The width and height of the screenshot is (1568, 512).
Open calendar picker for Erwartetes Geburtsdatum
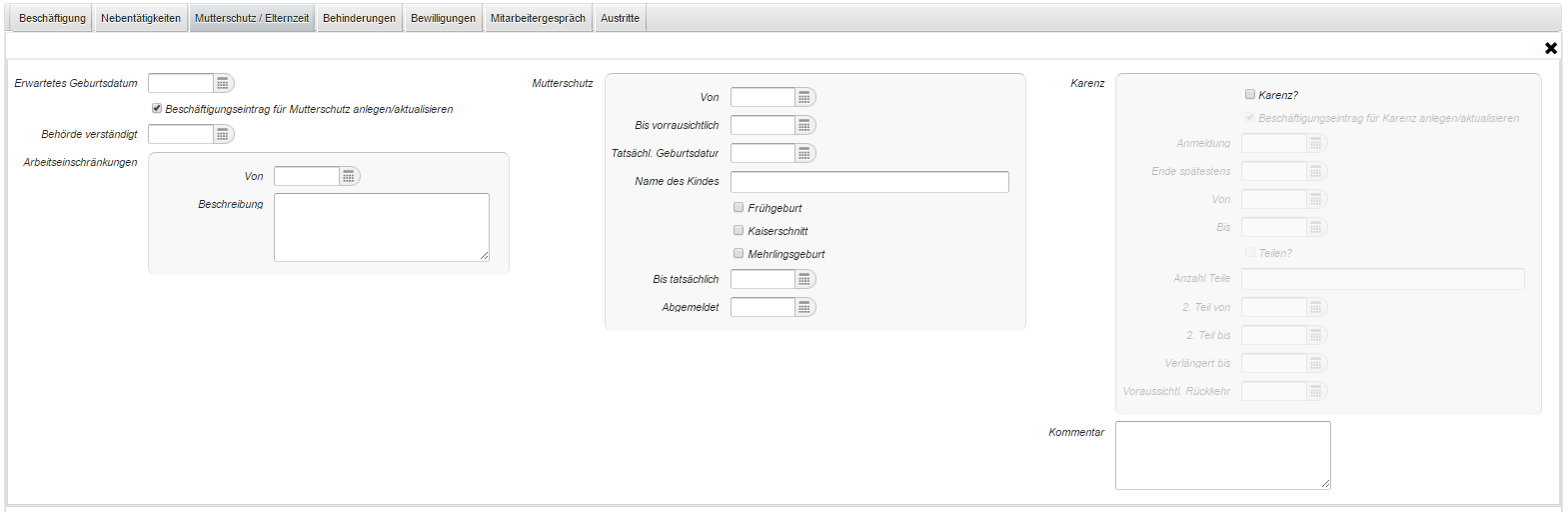(x=223, y=84)
